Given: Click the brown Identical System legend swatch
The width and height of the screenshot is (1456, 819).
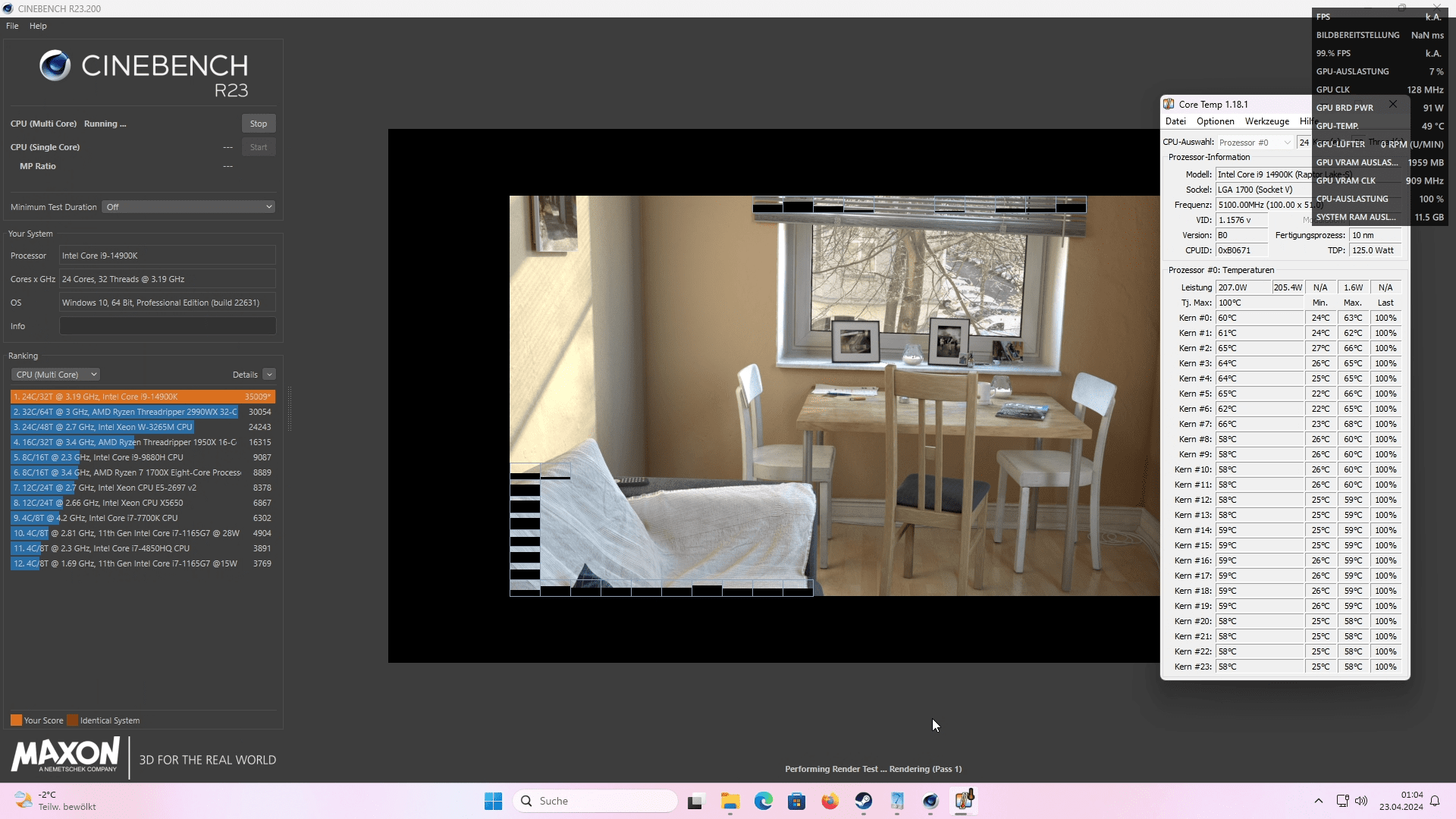Looking at the screenshot, I should click(72, 720).
